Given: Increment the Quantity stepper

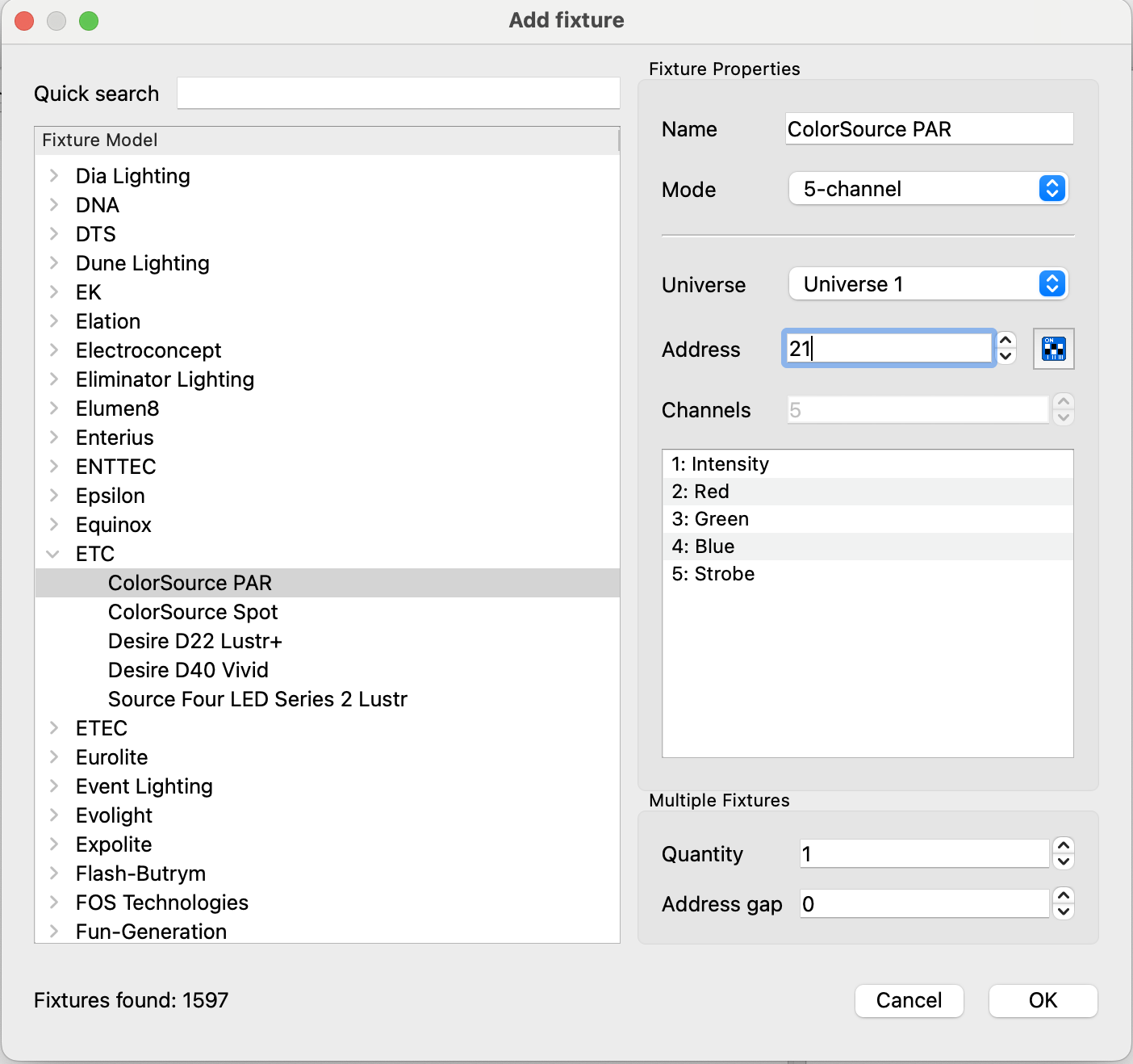Looking at the screenshot, I should tap(1064, 845).
